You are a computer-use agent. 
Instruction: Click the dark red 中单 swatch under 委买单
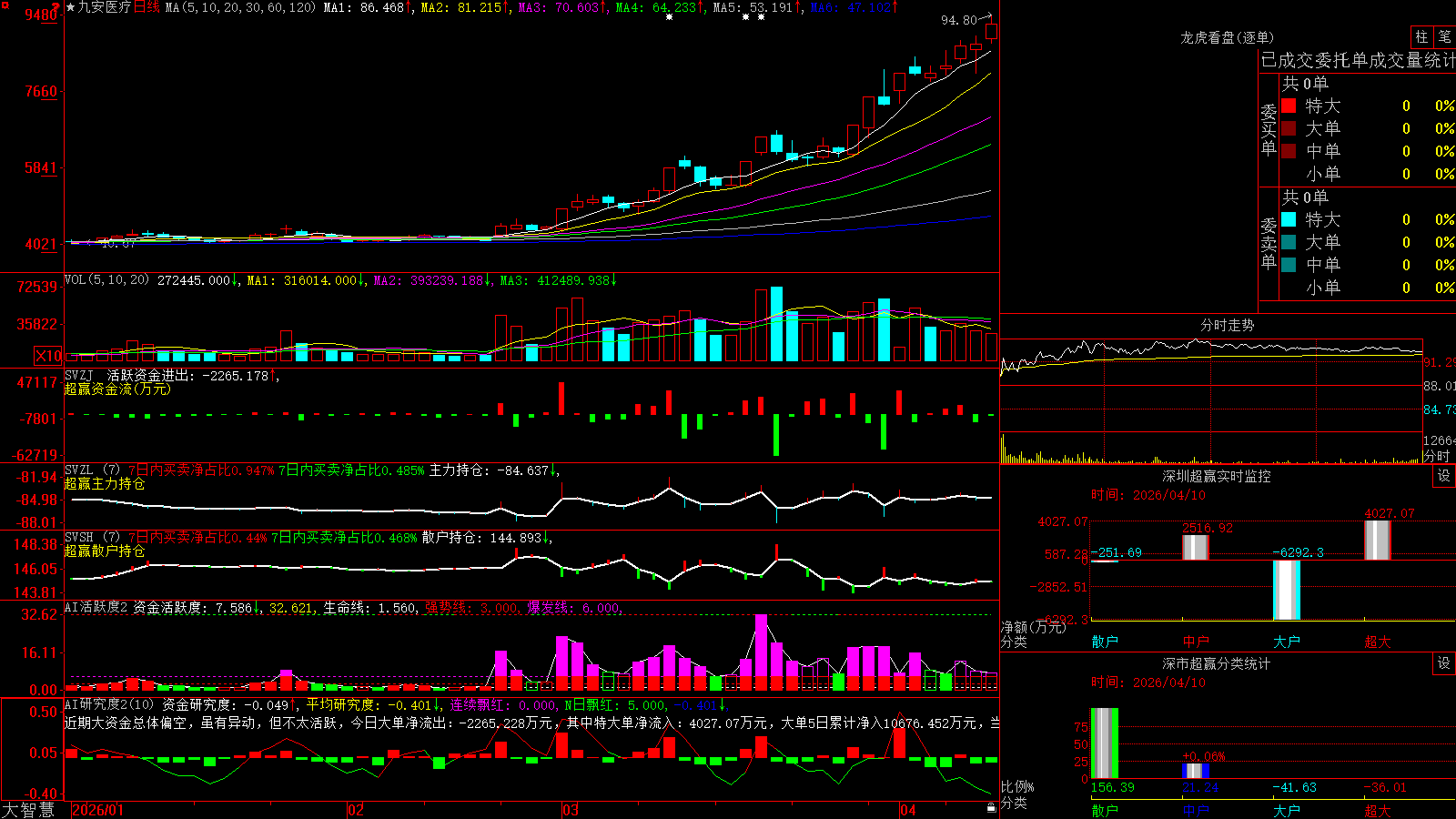pyautogui.click(x=1289, y=151)
